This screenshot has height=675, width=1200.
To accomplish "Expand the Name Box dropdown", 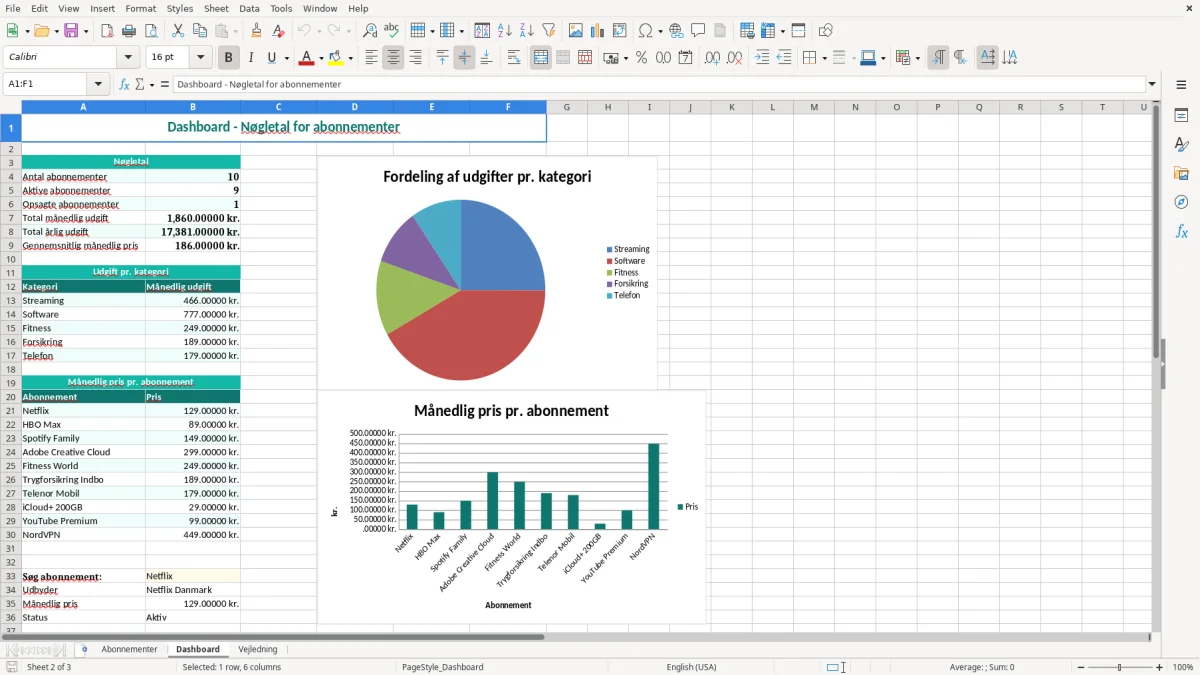I will click(x=98, y=84).
